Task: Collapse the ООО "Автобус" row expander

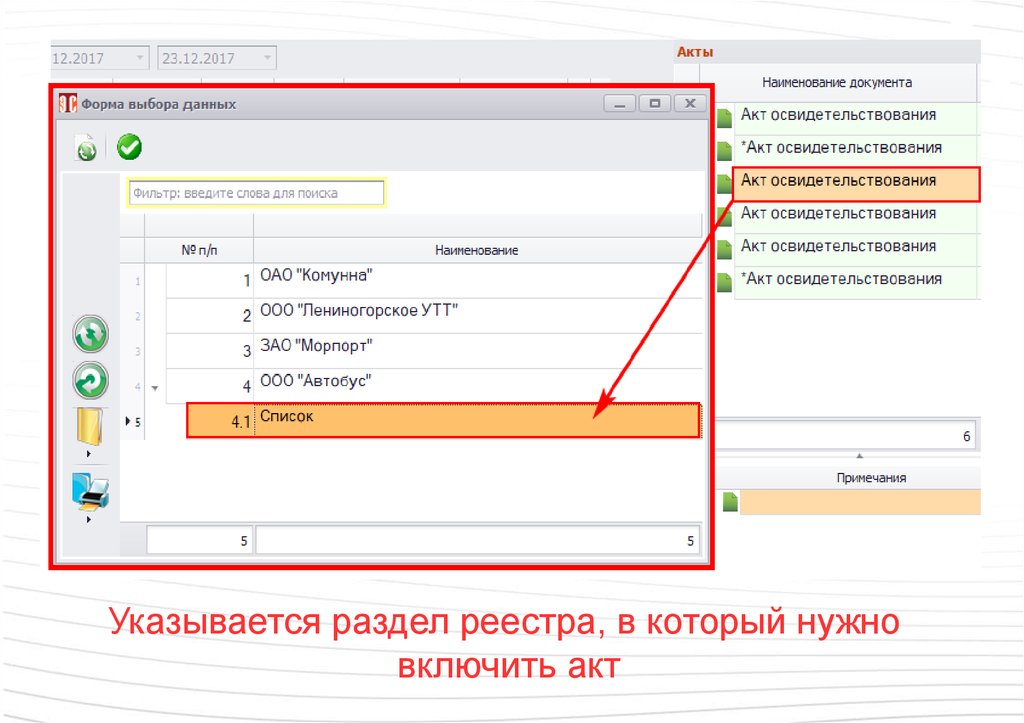Action: pos(154,386)
